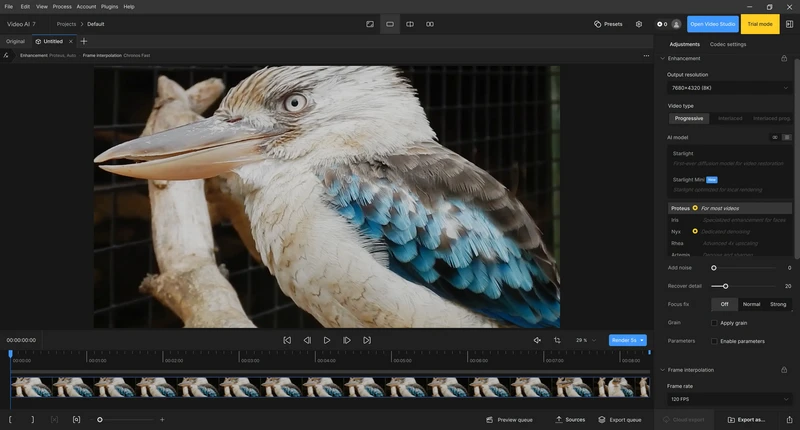The image size is (800, 430).
Task: Set trim out-point with right bracket icon
Action: tap(33, 420)
